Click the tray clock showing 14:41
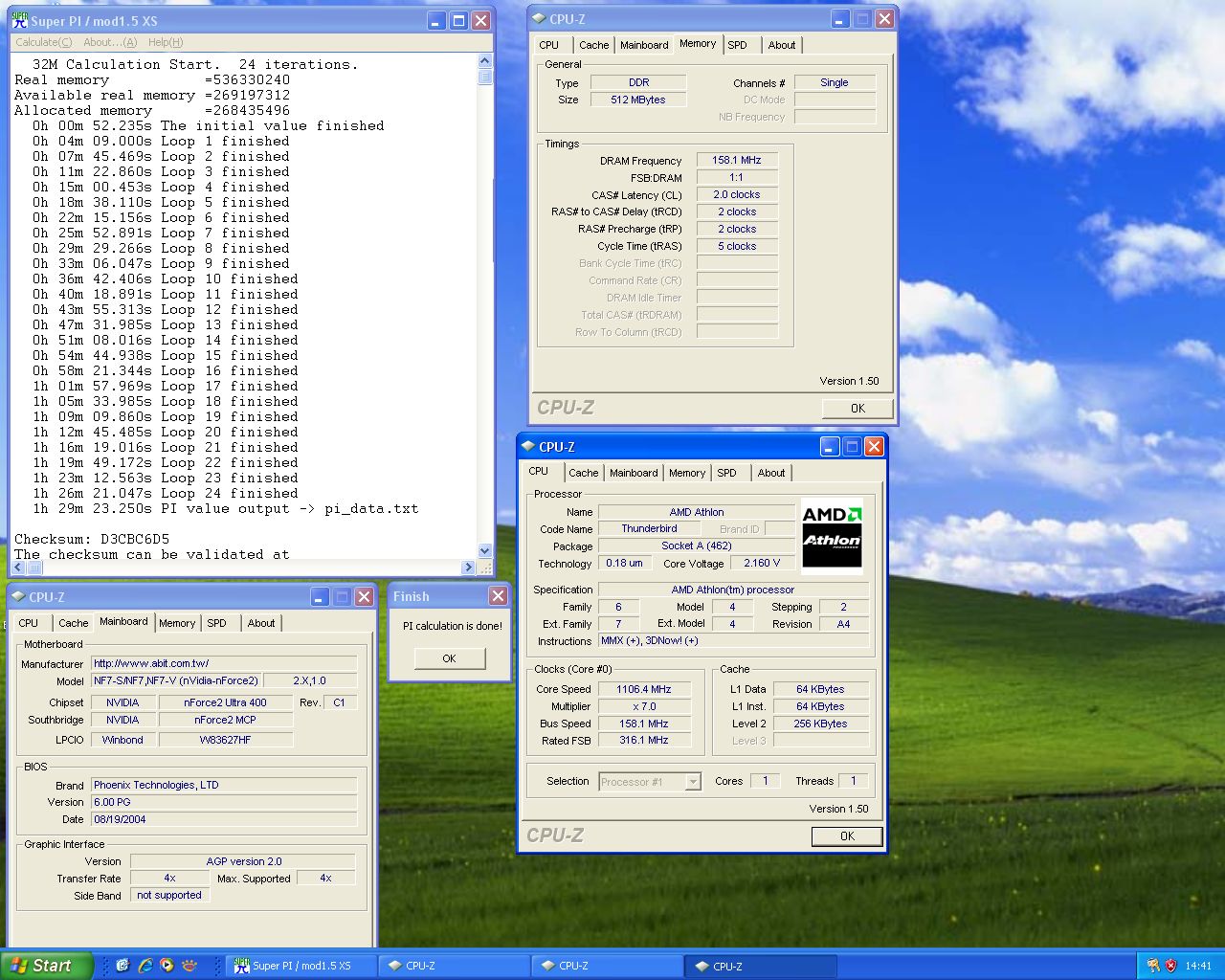This screenshot has height=980, width=1225. click(x=1198, y=966)
